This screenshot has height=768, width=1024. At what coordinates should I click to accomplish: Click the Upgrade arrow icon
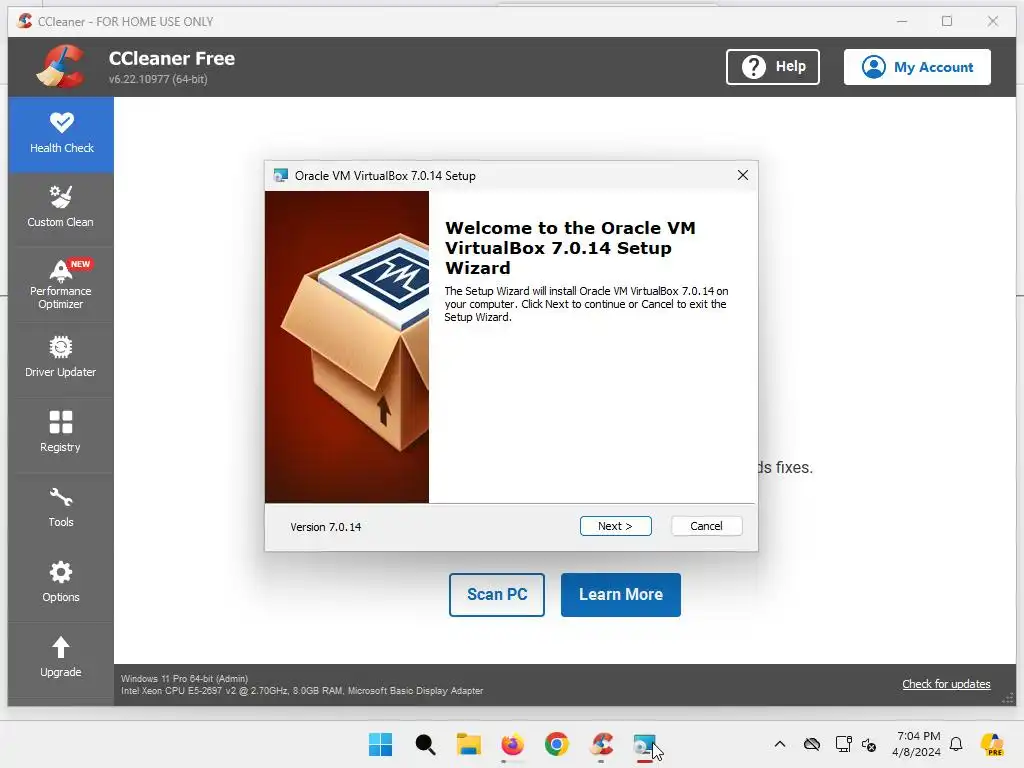(61, 647)
